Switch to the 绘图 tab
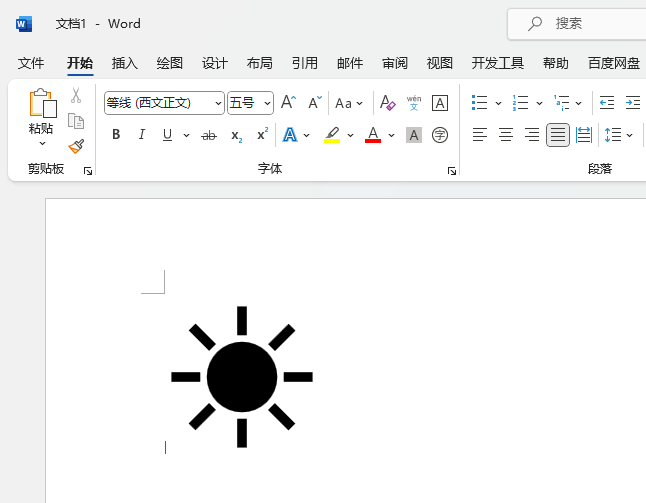This screenshot has width=646, height=503. click(x=169, y=63)
